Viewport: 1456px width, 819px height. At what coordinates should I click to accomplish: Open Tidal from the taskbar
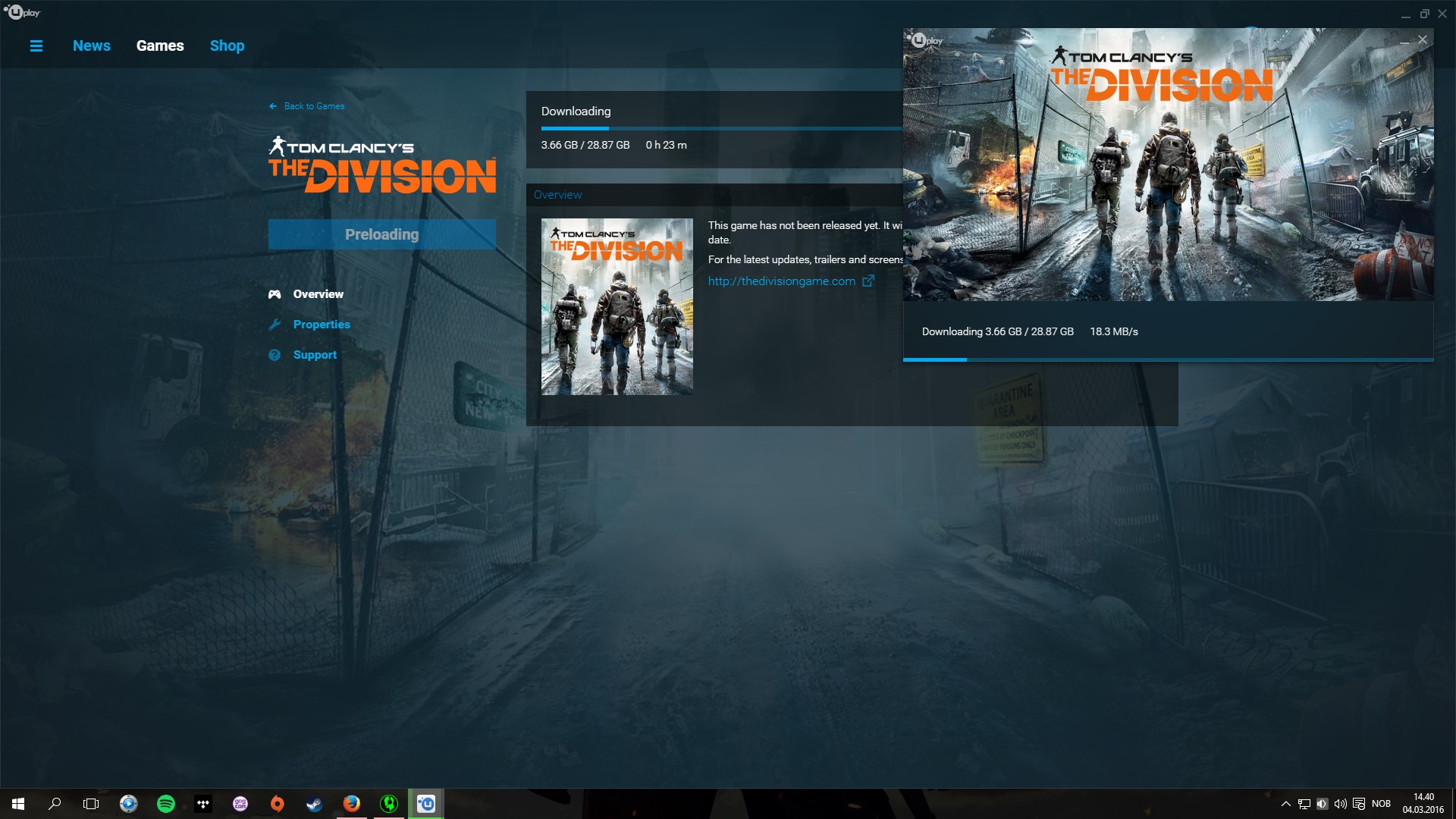[x=203, y=804]
